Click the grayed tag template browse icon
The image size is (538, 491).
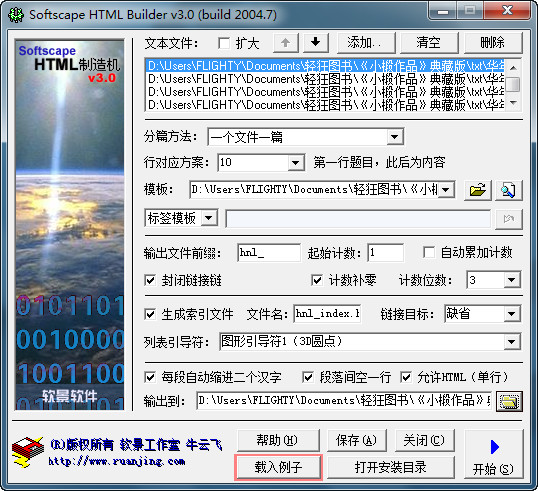click(x=509, y=219)
